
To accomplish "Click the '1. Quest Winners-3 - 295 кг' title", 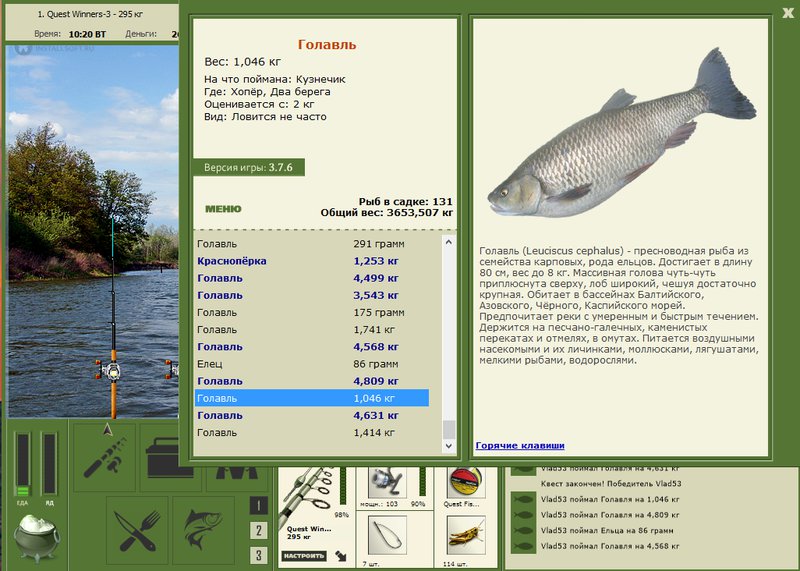I will pyautogui.click(x=90, y=14).
